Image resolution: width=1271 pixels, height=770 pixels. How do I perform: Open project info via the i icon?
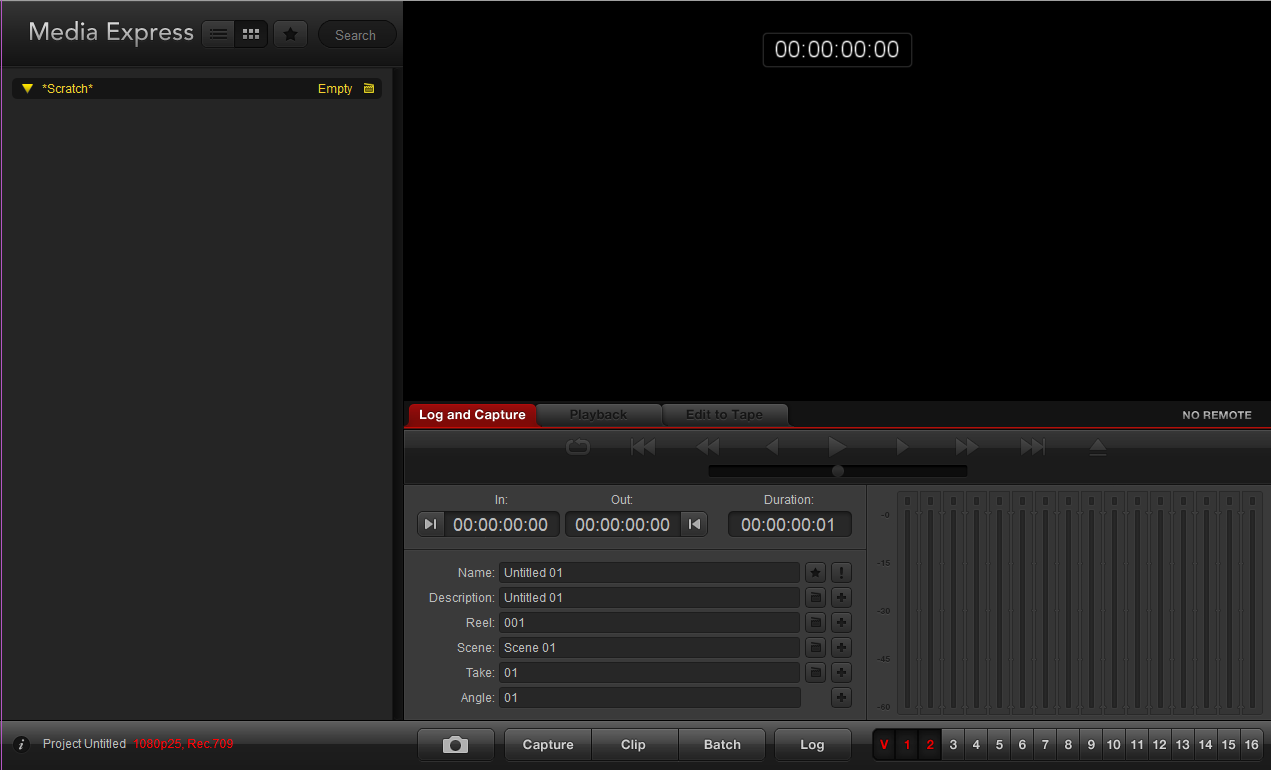point(21,745)
